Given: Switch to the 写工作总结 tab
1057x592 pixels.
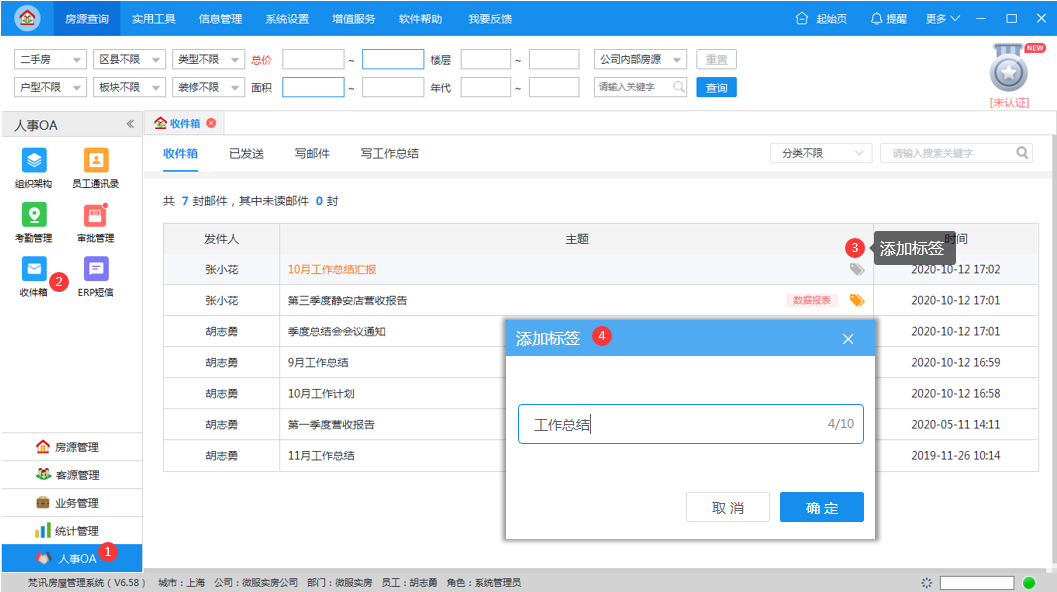Looking at the screenshot, I should pyautogui.click(x=390, y=154).
